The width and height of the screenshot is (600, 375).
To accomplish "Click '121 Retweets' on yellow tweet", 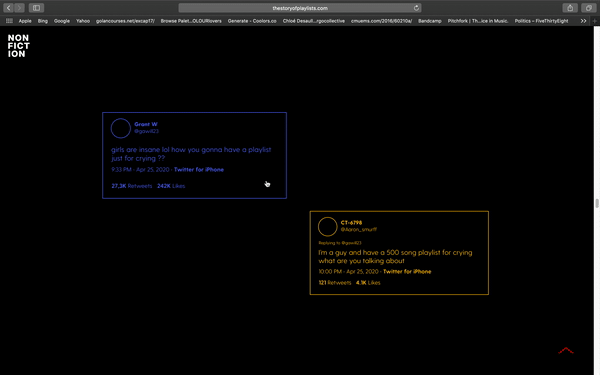I will (x=335, y=283).
